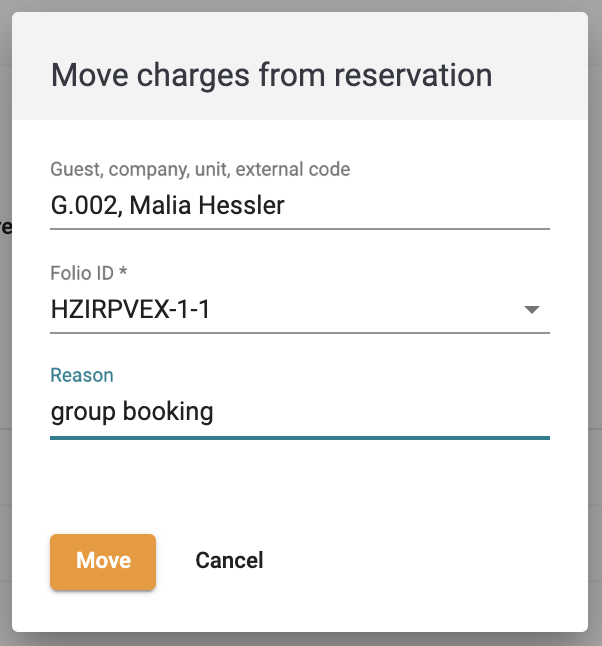This screenshot has height=646, width=602.
Task: Place cursor after 'Hessler' in guest field
Action: coord(286,206)
